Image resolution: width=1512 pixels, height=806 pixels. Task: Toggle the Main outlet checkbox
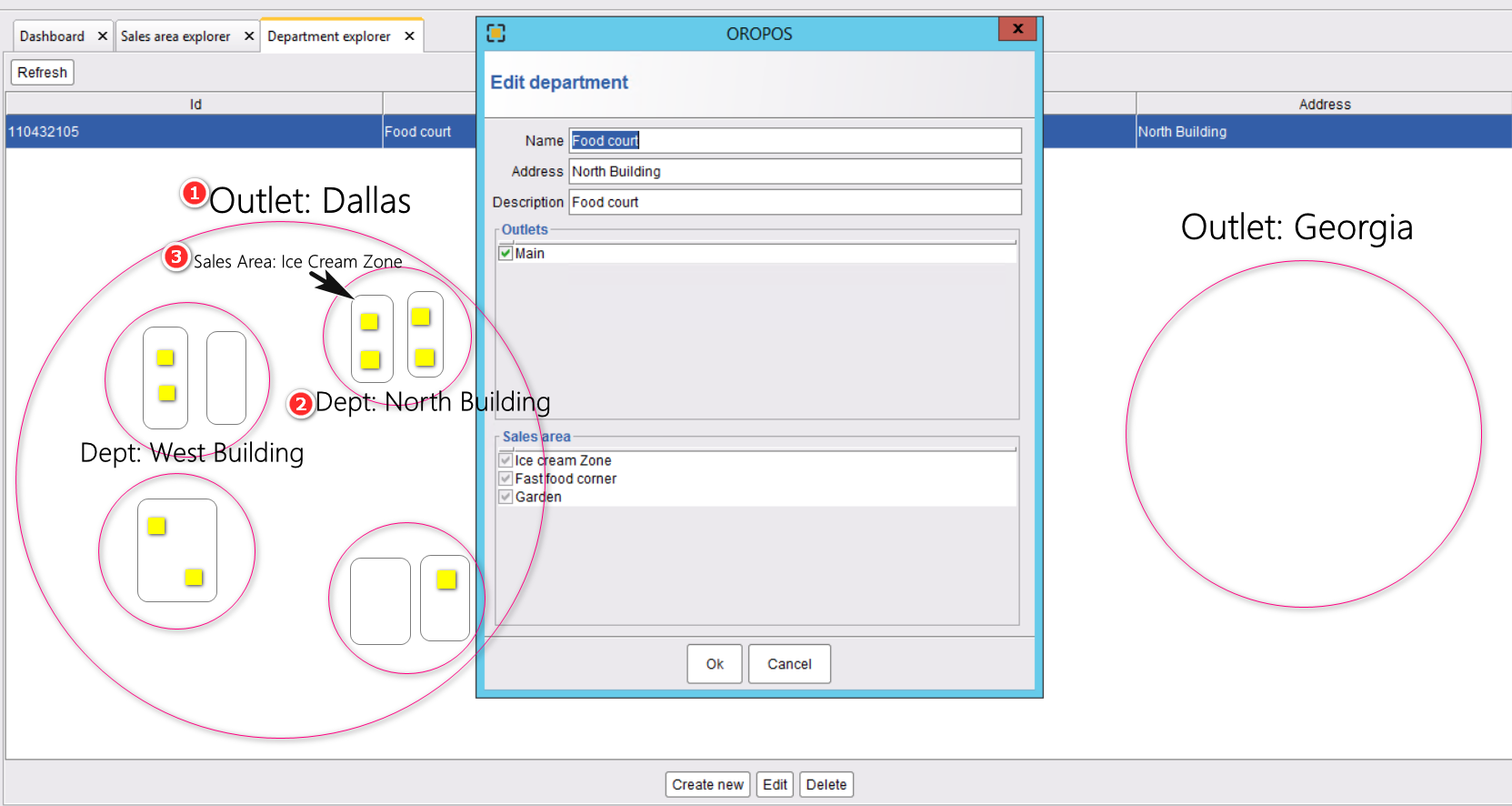506,253
